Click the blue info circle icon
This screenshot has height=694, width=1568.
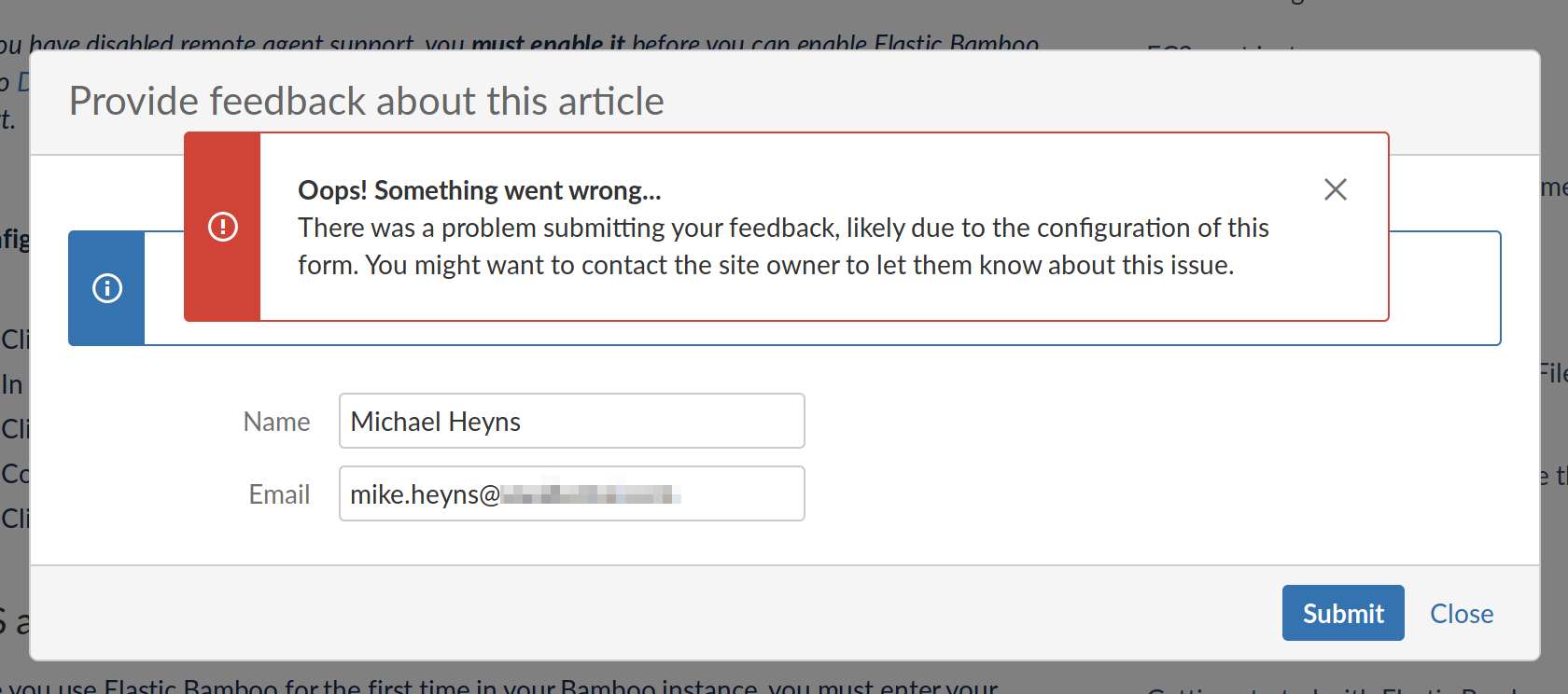point(107,288)
